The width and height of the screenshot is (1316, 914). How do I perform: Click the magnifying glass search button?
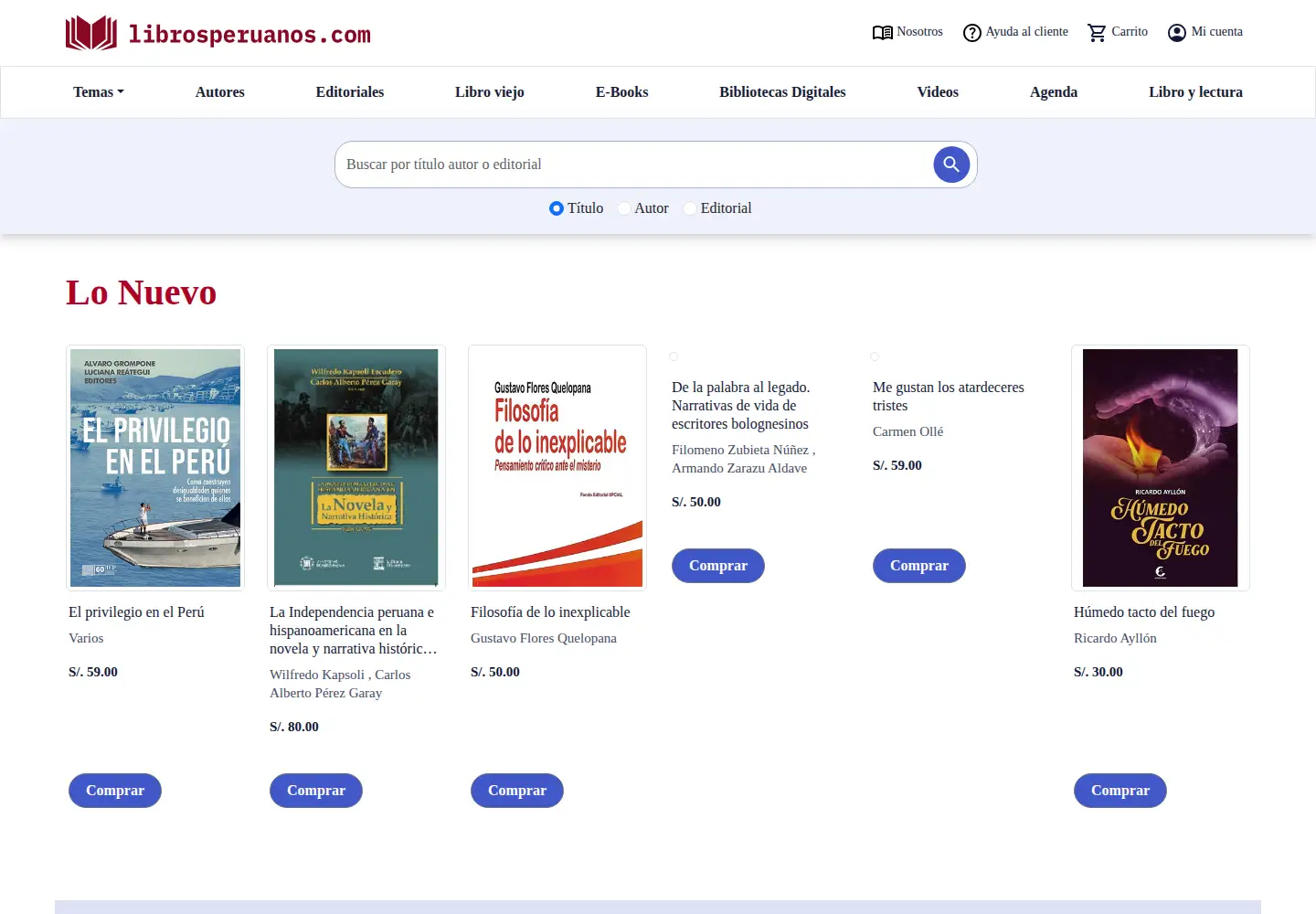pyautogui.click(x=951, y=165)
